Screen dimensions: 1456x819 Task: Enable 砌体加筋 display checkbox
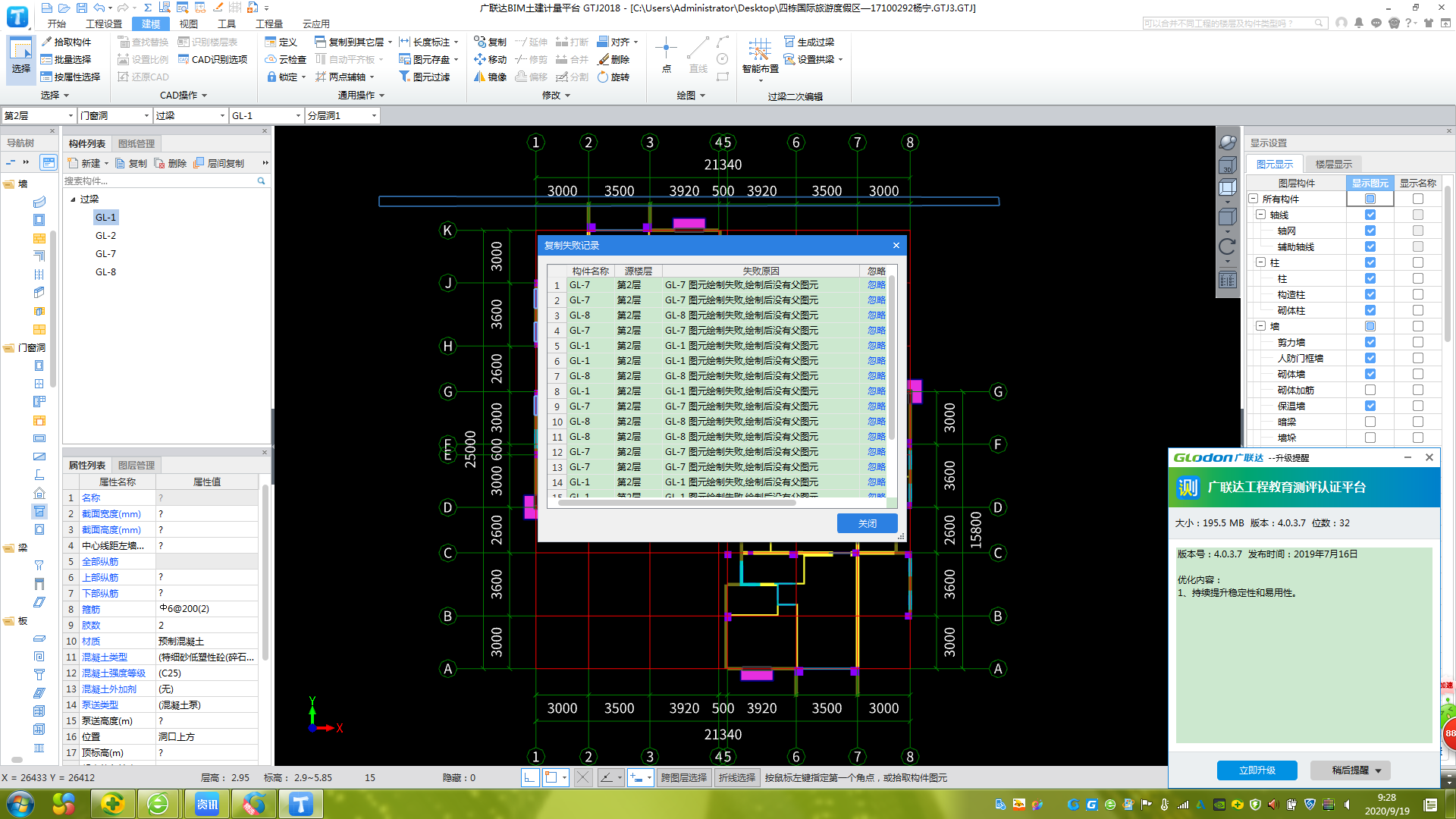point(1370,390)
